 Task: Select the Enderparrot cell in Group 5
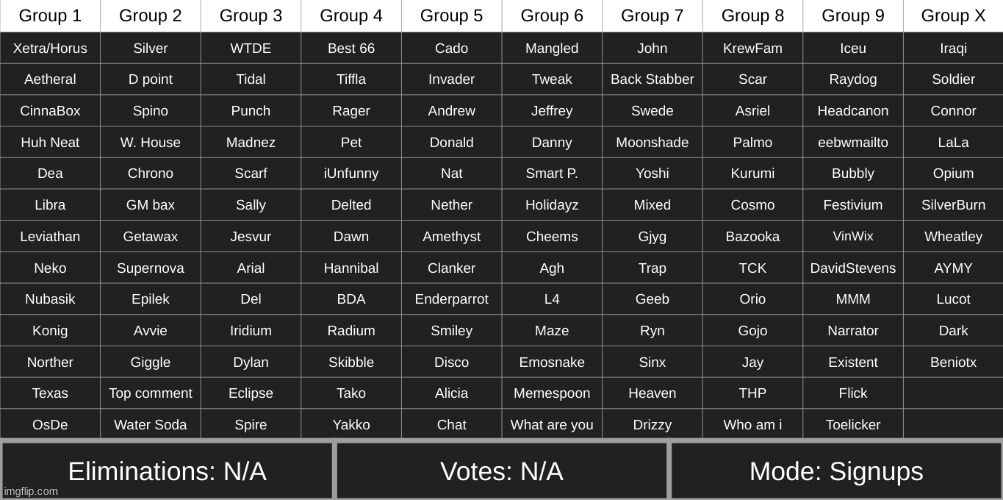[x=451, y=299]
